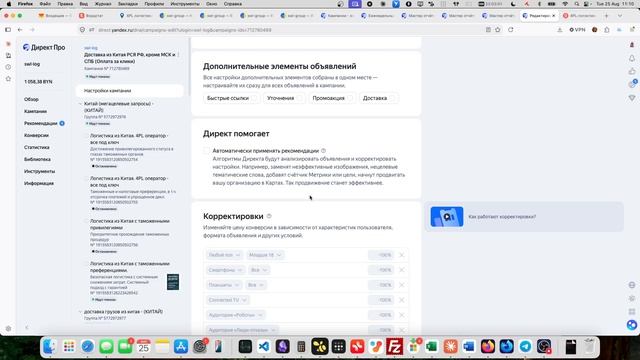Screen dimensions: 640x360
Task: Open the Аудитория «Роботы» dropdown
Action: pyautogui.click(x=235, y=315)
